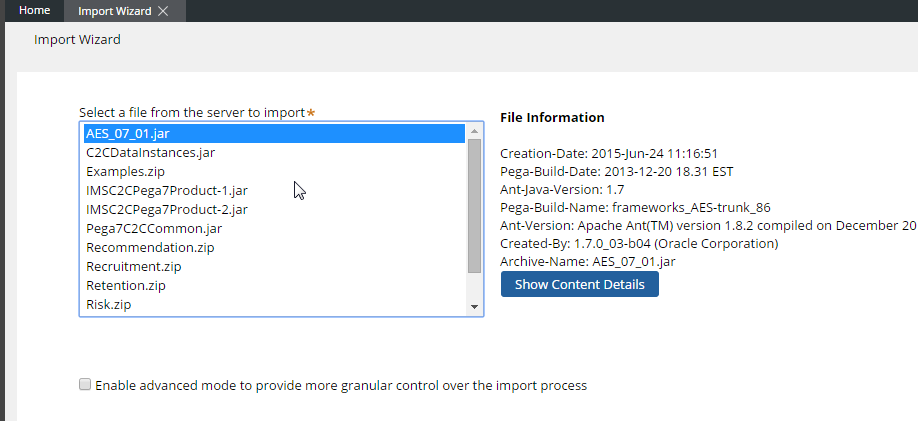Select IMSC2CPega7Product-1.jar file
Image resolution: width=918 pixels, height=421 pixels.
[x=167, y=191]
